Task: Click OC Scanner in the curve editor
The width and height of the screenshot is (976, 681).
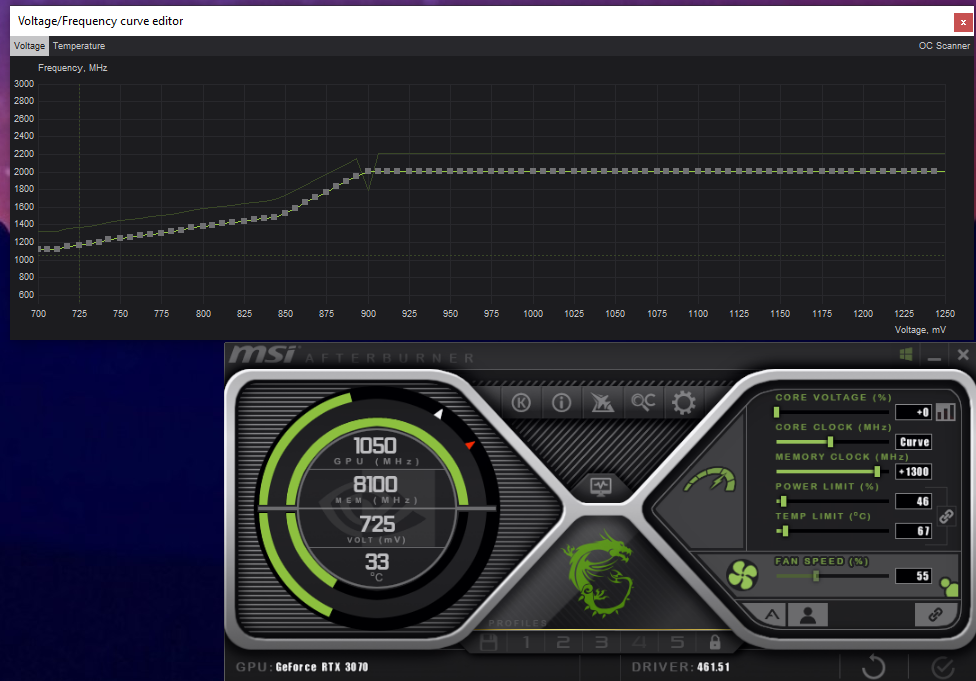Action: pos(944,46)
